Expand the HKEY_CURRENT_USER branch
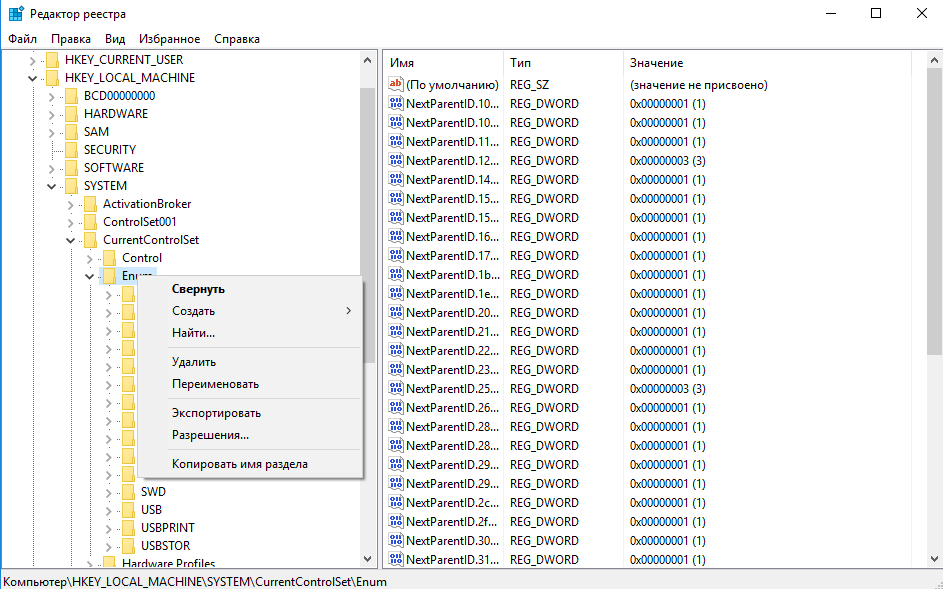 pos(33,60)
